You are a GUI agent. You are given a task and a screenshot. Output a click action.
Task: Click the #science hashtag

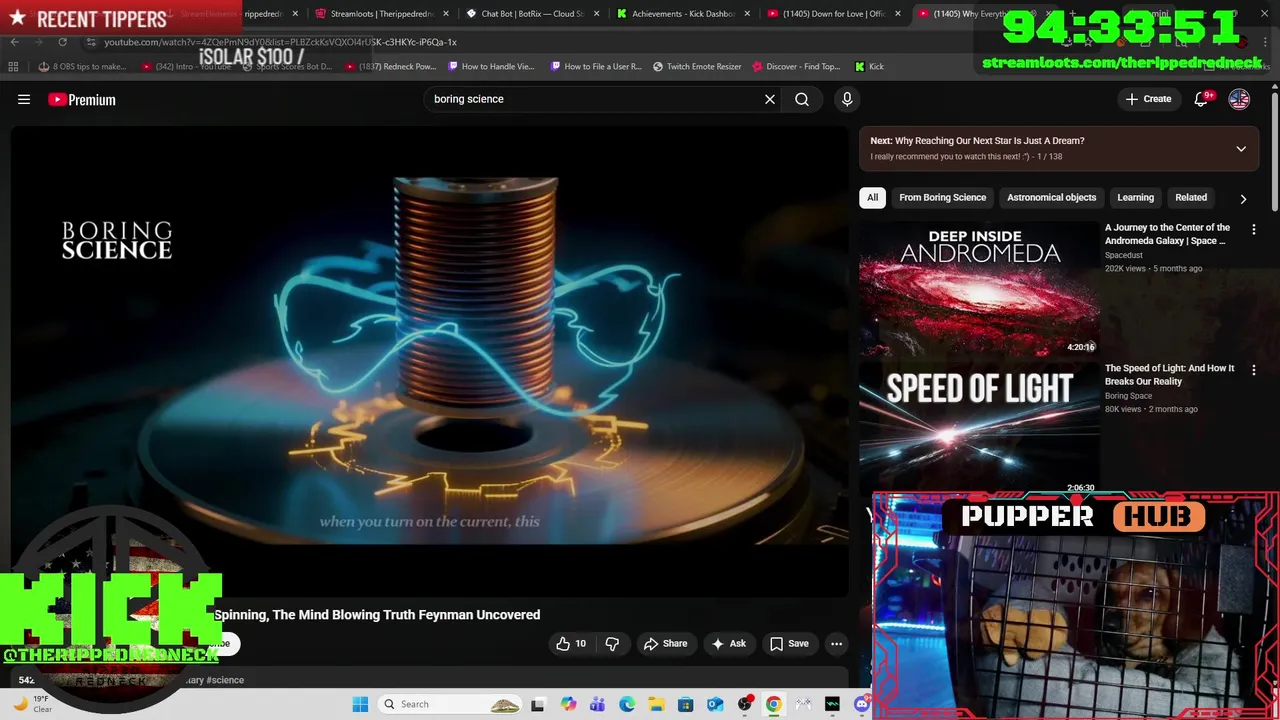(224, 680)
